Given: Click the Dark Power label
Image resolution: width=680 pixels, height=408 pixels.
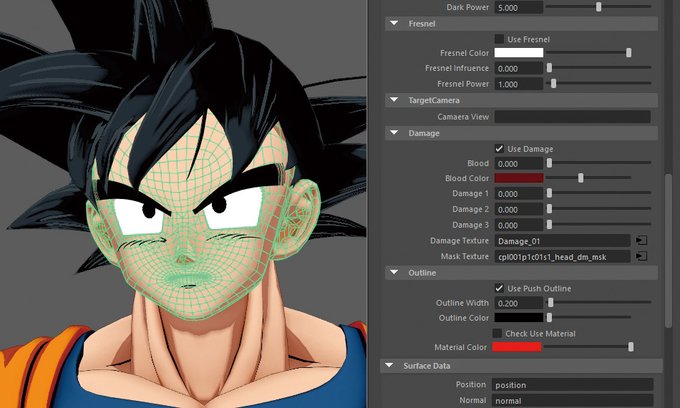Looking at the screenshot, I should pyautogui.click(x=468, y=7).
